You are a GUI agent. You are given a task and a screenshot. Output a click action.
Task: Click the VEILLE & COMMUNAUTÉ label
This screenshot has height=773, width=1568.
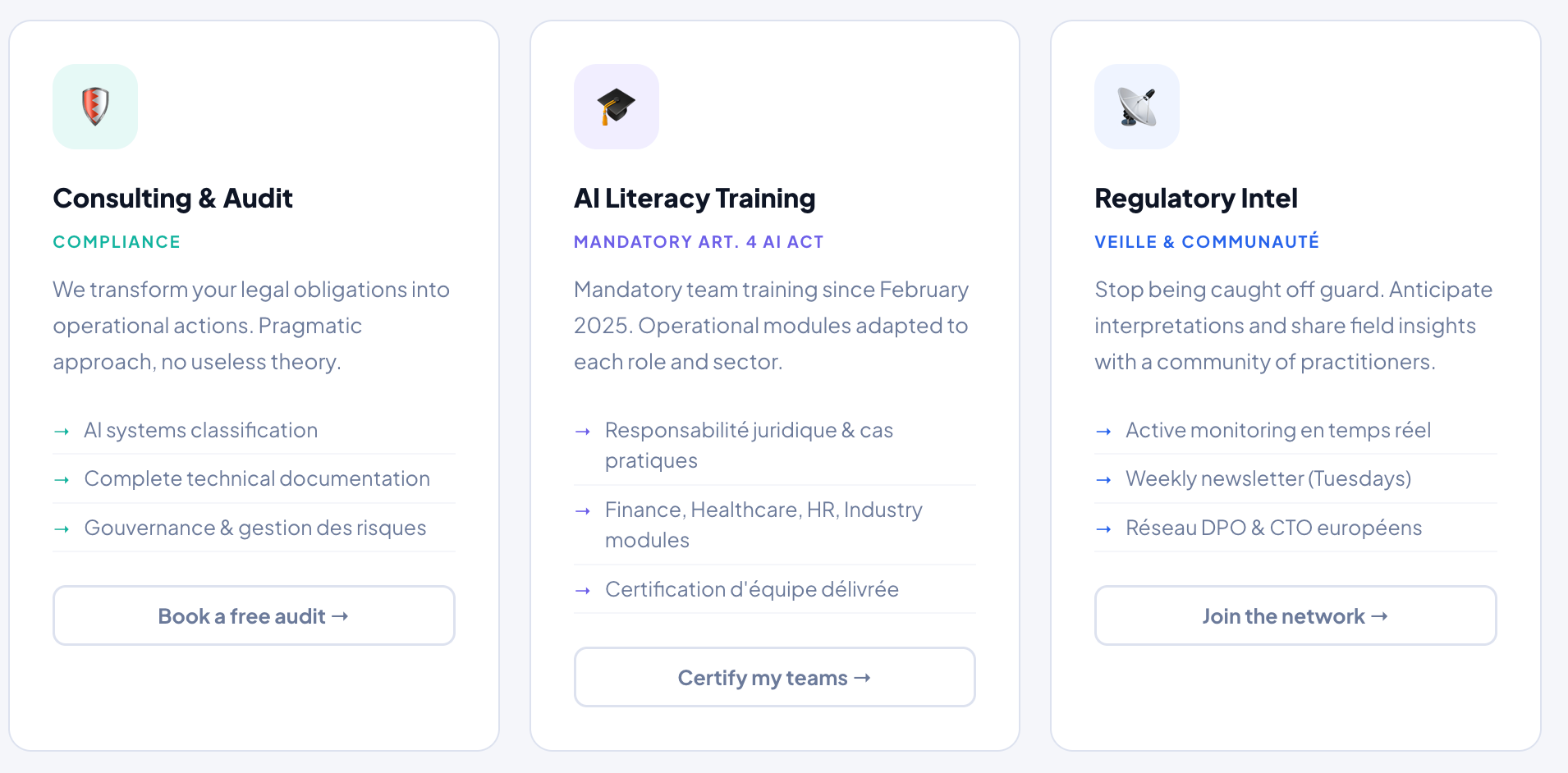tap(1207, 242)
